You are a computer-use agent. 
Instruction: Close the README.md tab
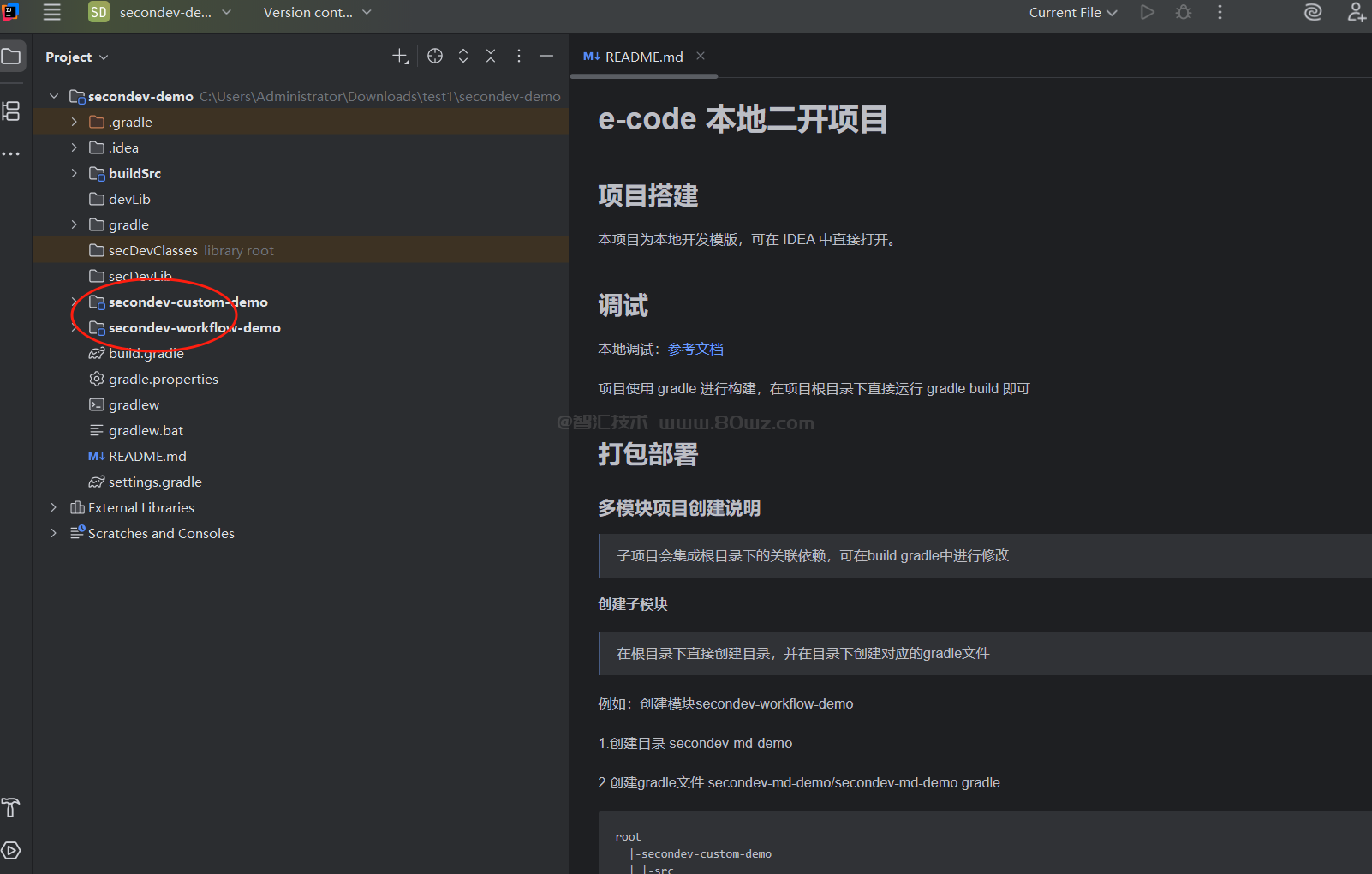point(701,56)
